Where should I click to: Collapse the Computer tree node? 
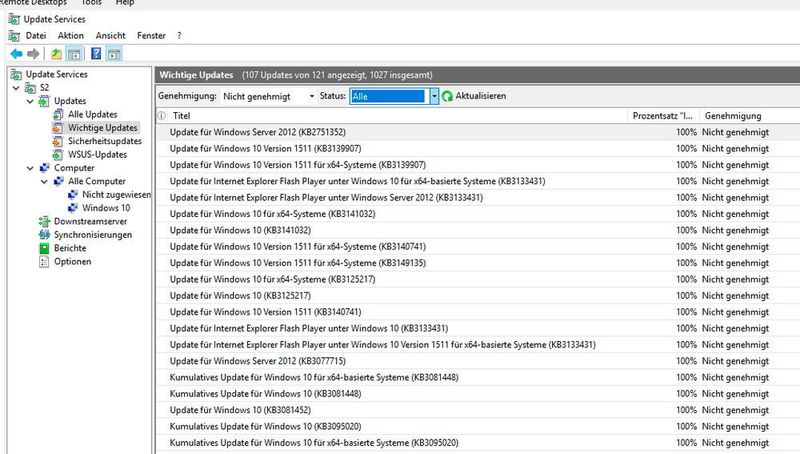point(30,168)
